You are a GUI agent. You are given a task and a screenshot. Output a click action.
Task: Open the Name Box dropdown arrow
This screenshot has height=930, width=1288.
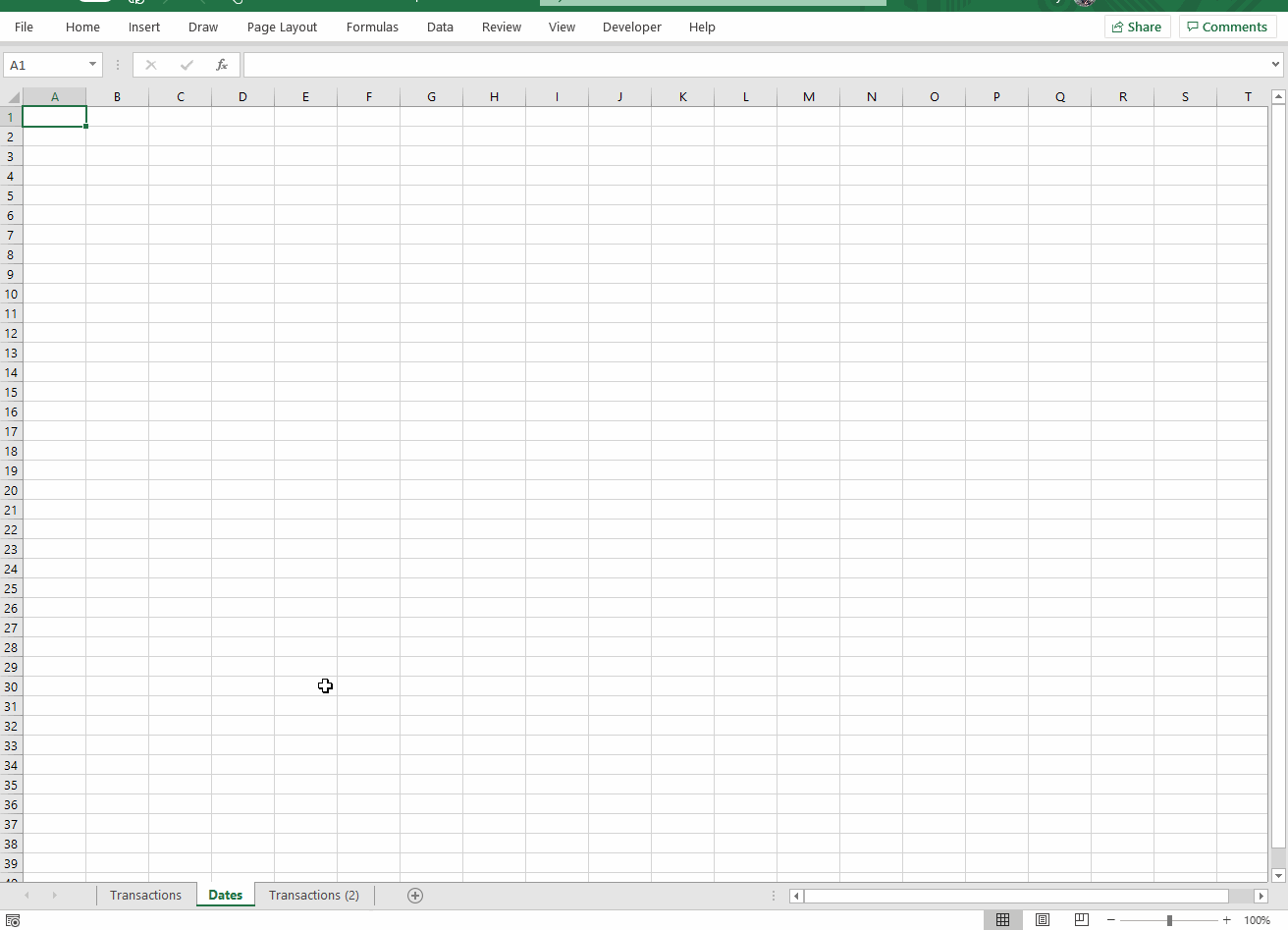(x=93, y=64)
